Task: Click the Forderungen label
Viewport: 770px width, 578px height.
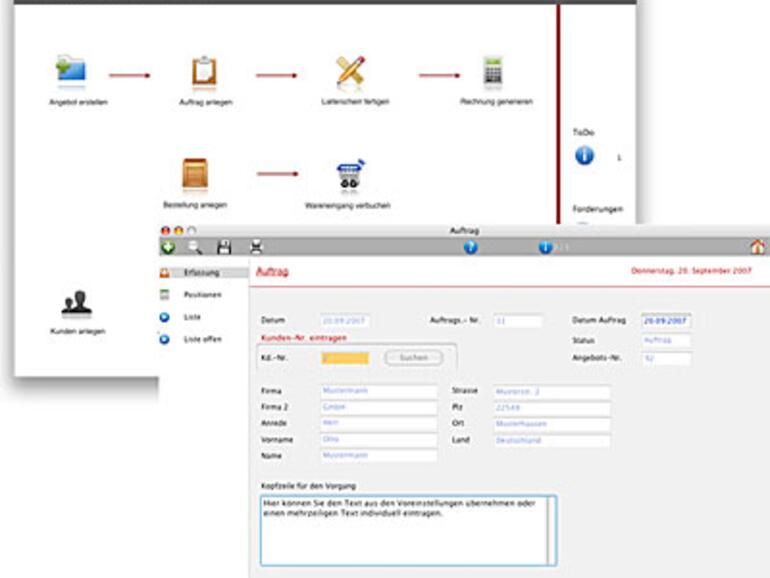Action: (x=598, y=209)
